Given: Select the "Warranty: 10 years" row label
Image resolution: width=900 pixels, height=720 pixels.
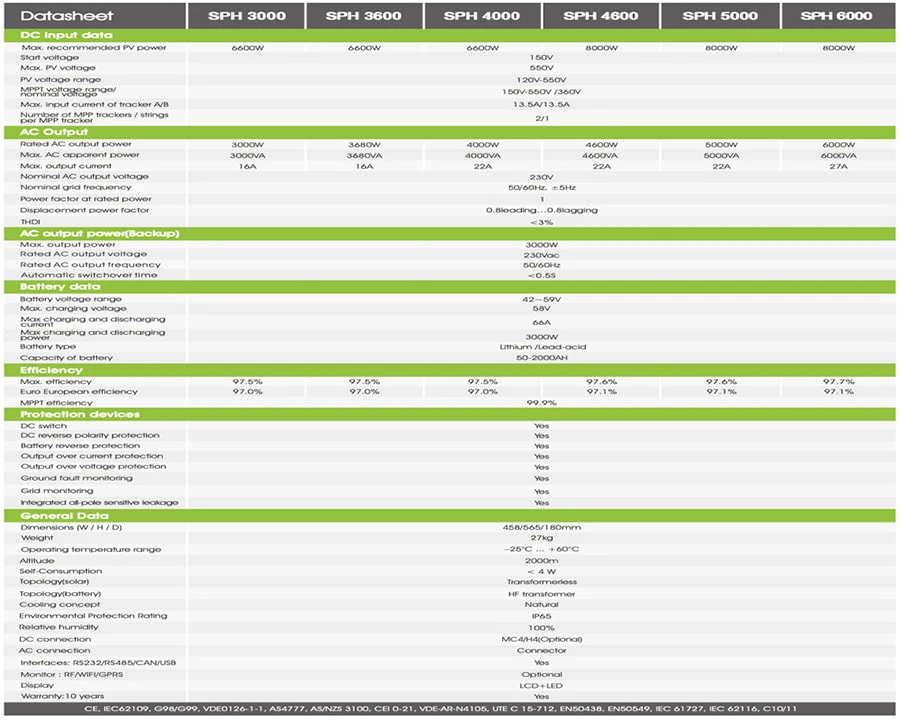Looking at the screenshot, I should click(x=63, y=696).
